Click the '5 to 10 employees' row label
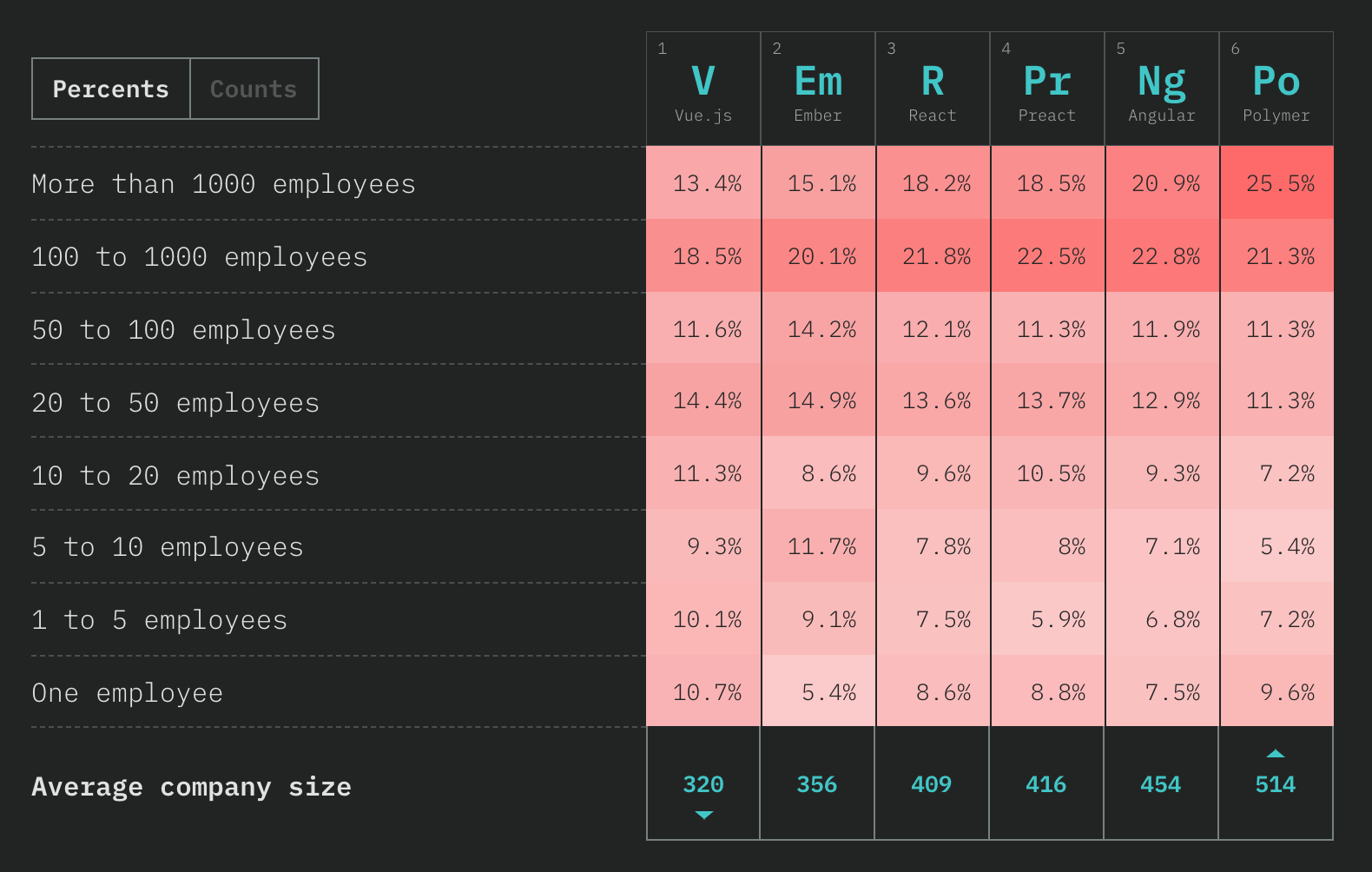Viewport: 1372px width, 872px height. pos(168,547)
